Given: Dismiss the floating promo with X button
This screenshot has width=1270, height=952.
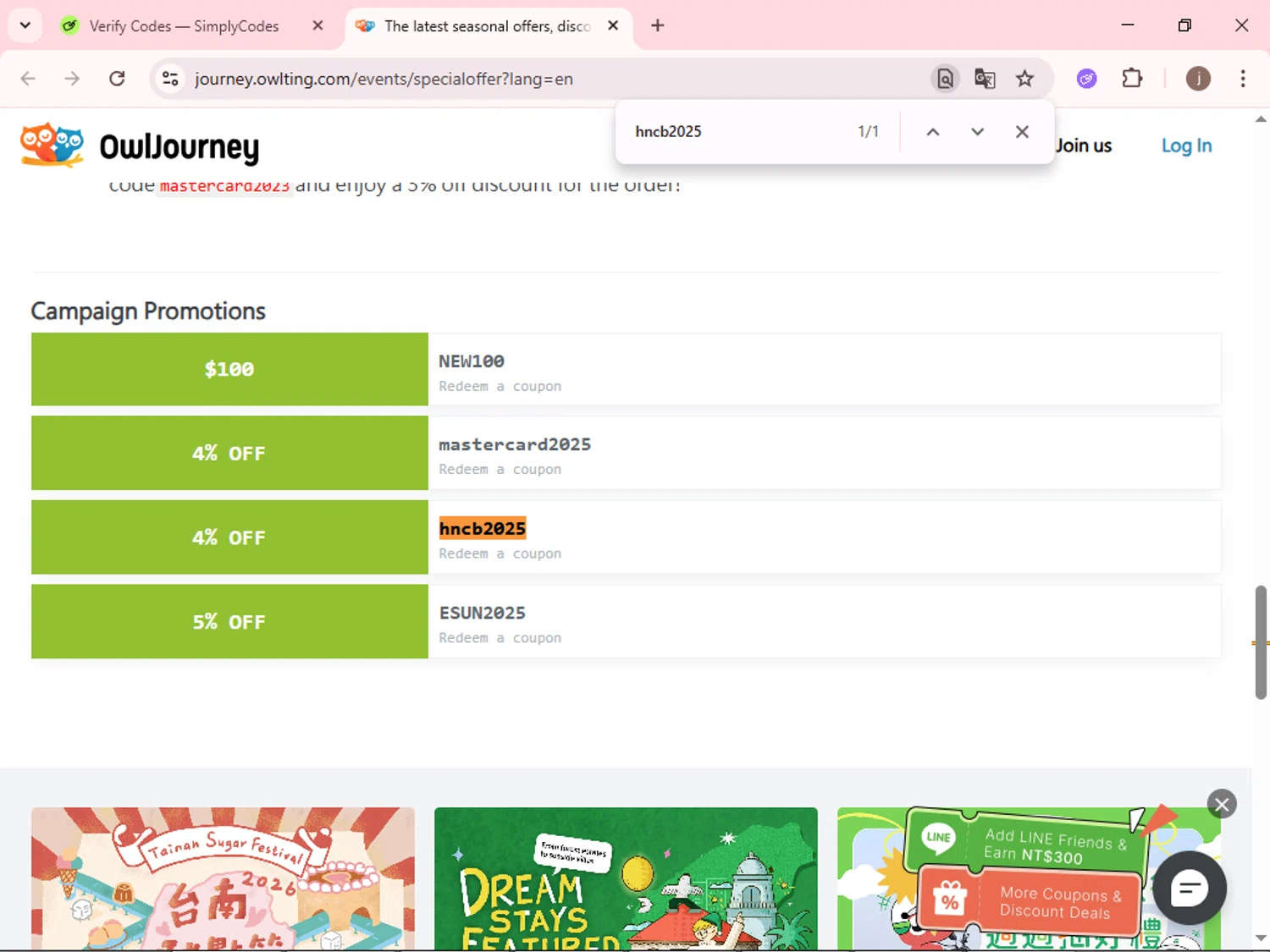Looking at the screenshot, I should point(1221,804).
